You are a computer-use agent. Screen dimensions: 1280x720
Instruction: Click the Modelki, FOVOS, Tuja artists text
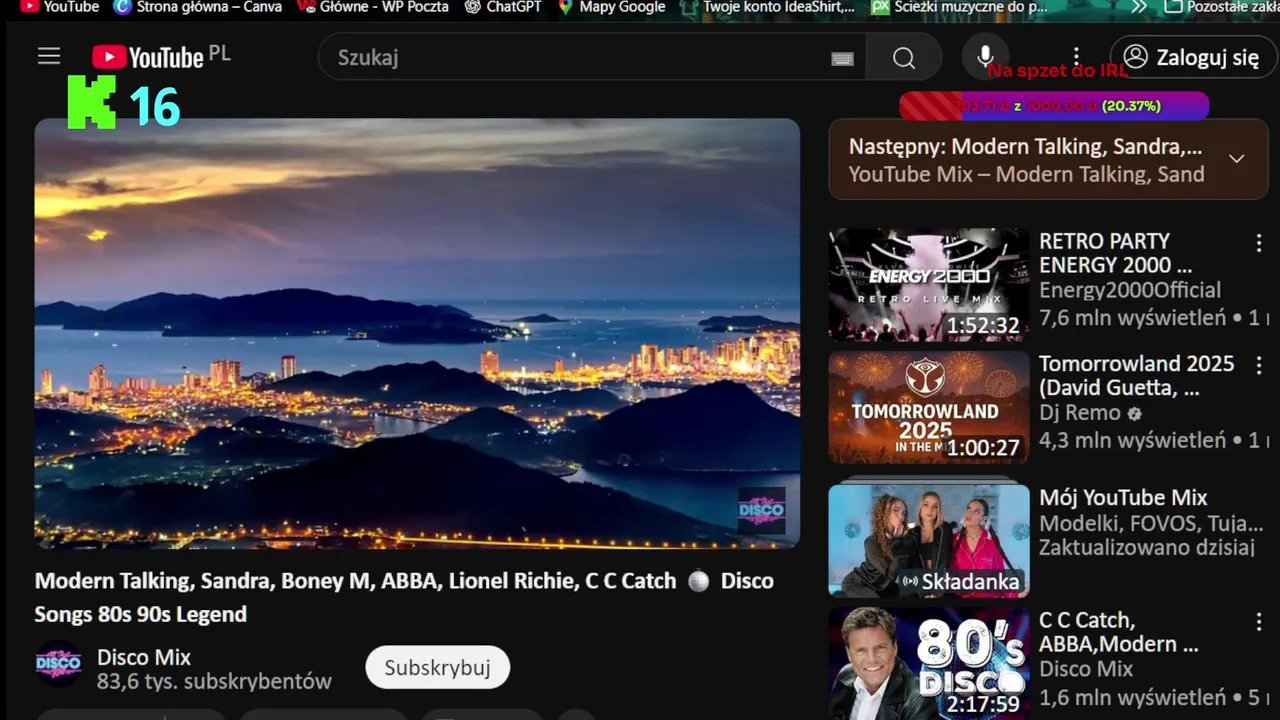click(1151, 523)
